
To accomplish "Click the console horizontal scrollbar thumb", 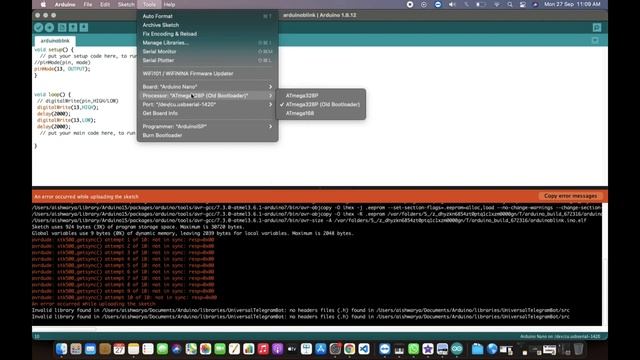I will (x=64, y=328).
